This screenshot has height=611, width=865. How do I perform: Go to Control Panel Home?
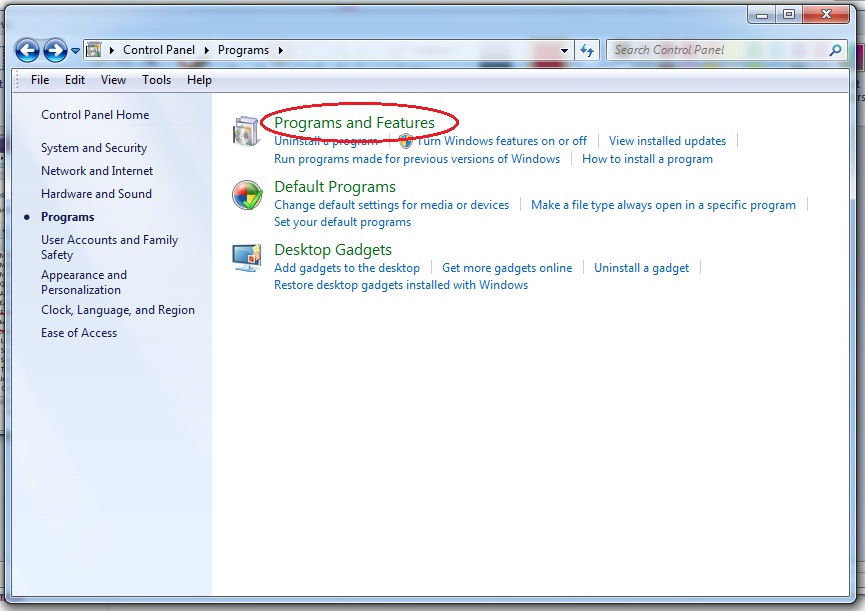pyautogui.click(x=95, y=115)
